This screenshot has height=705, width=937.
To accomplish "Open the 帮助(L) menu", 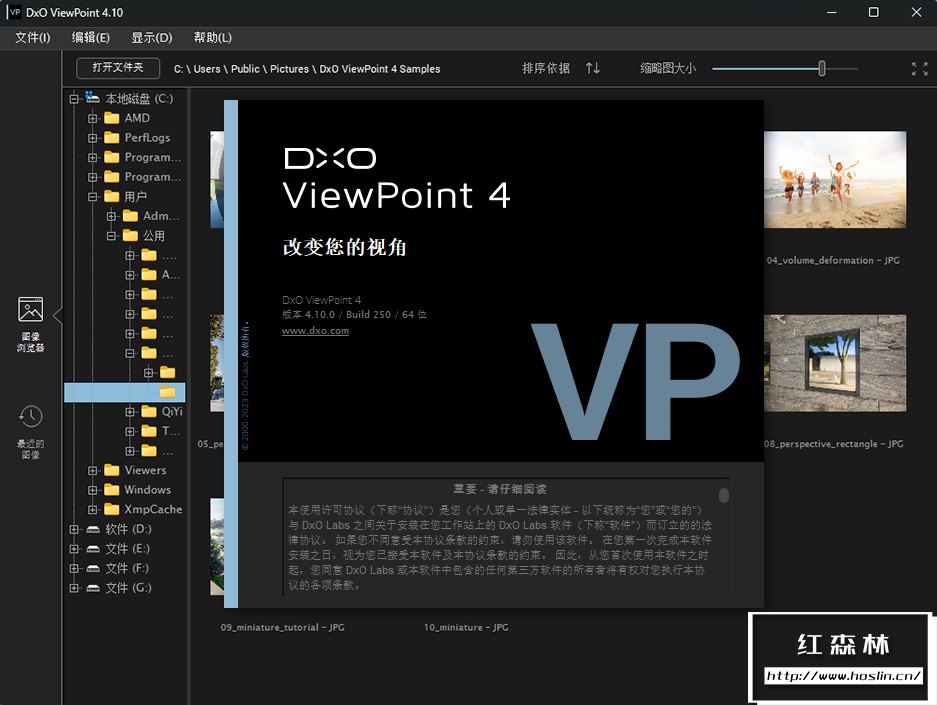I will click(212, 38).
